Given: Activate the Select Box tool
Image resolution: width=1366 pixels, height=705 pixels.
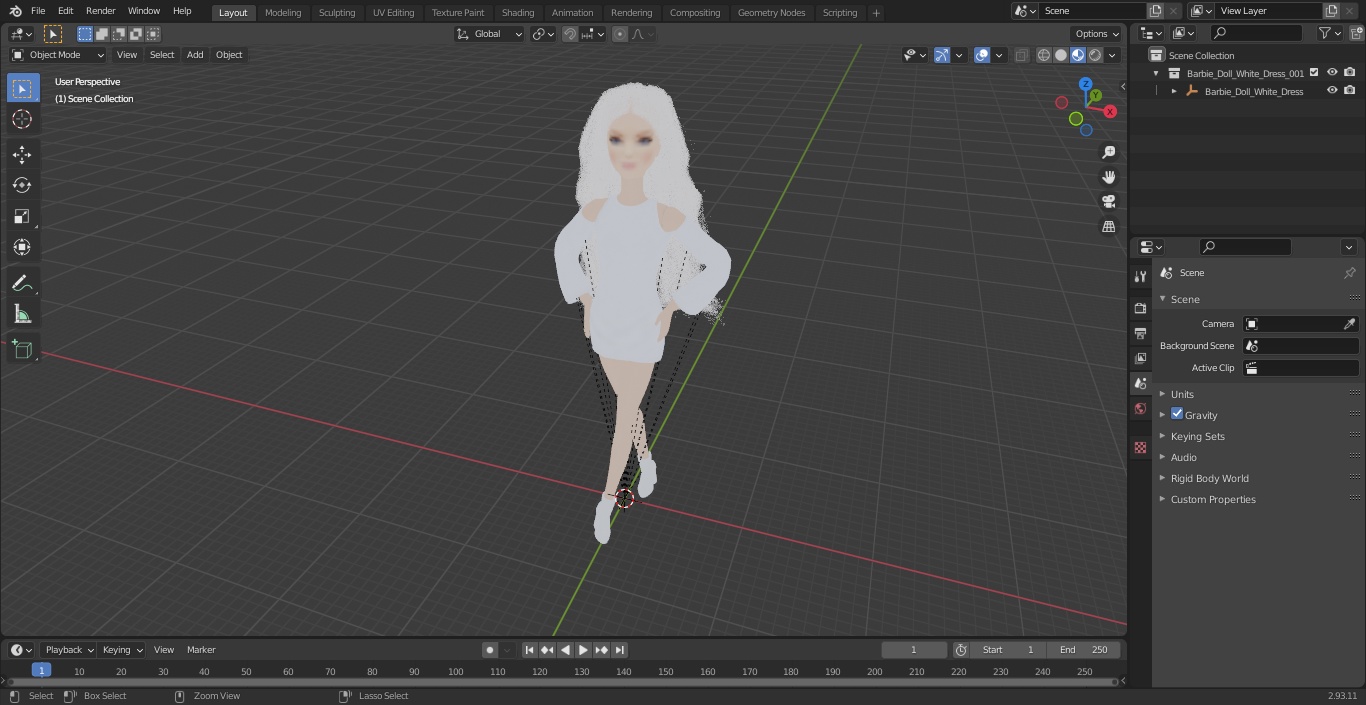Looking at the screenshot, I should point(22,88).
